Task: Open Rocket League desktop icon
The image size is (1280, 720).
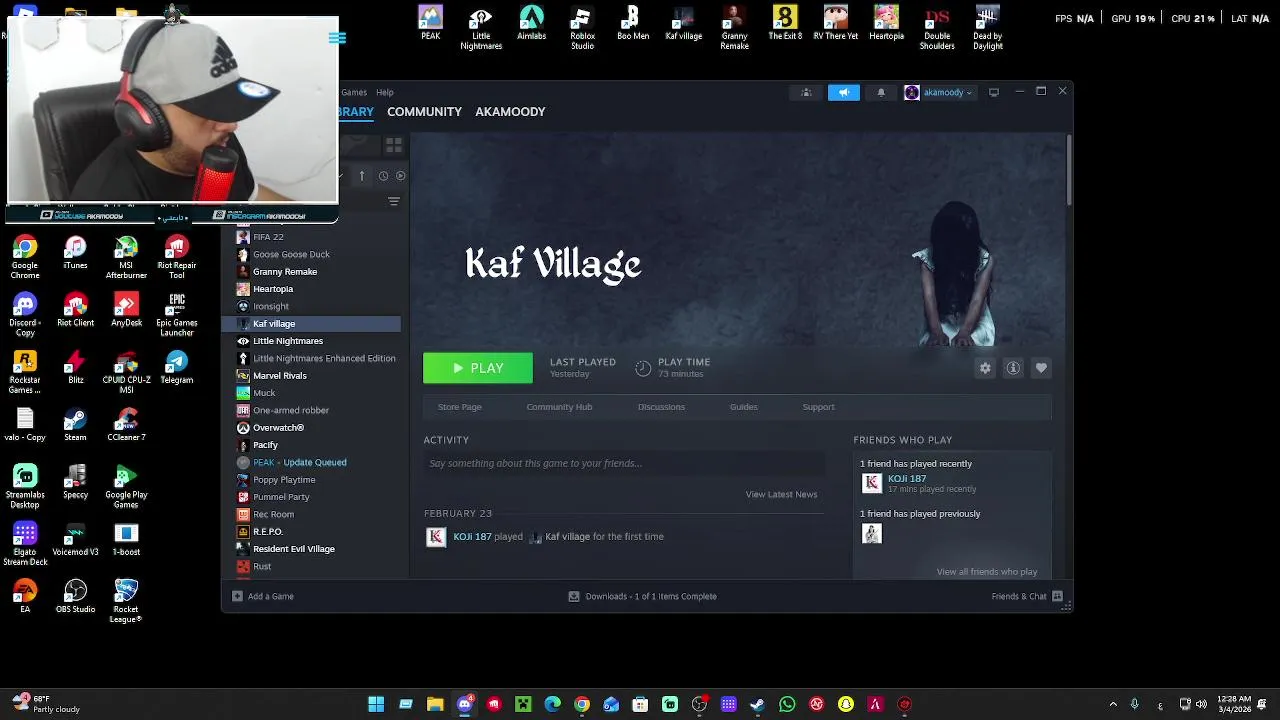Action: tap(126, 601)
